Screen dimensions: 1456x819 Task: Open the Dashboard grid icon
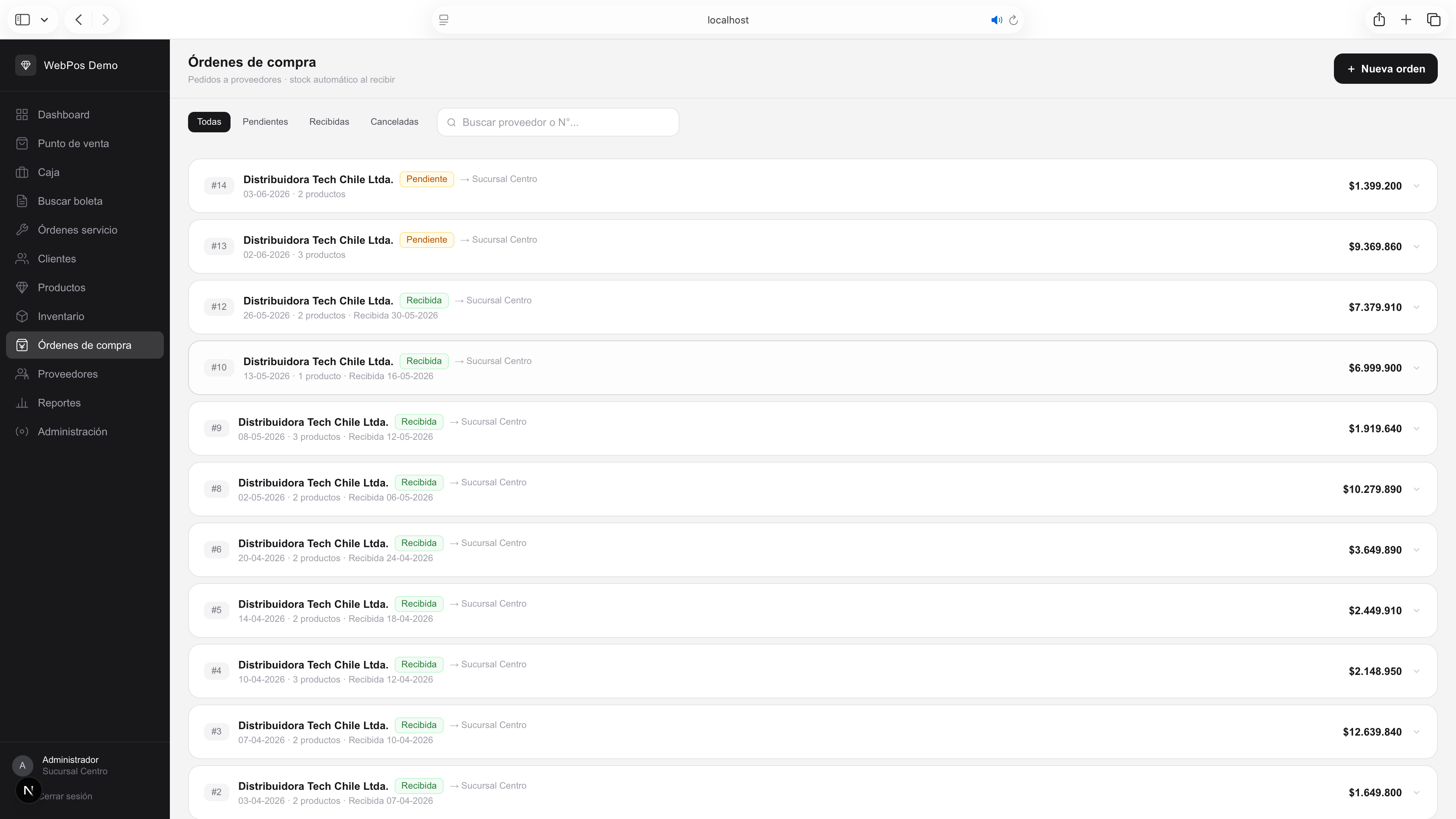[x=22, y=115]
